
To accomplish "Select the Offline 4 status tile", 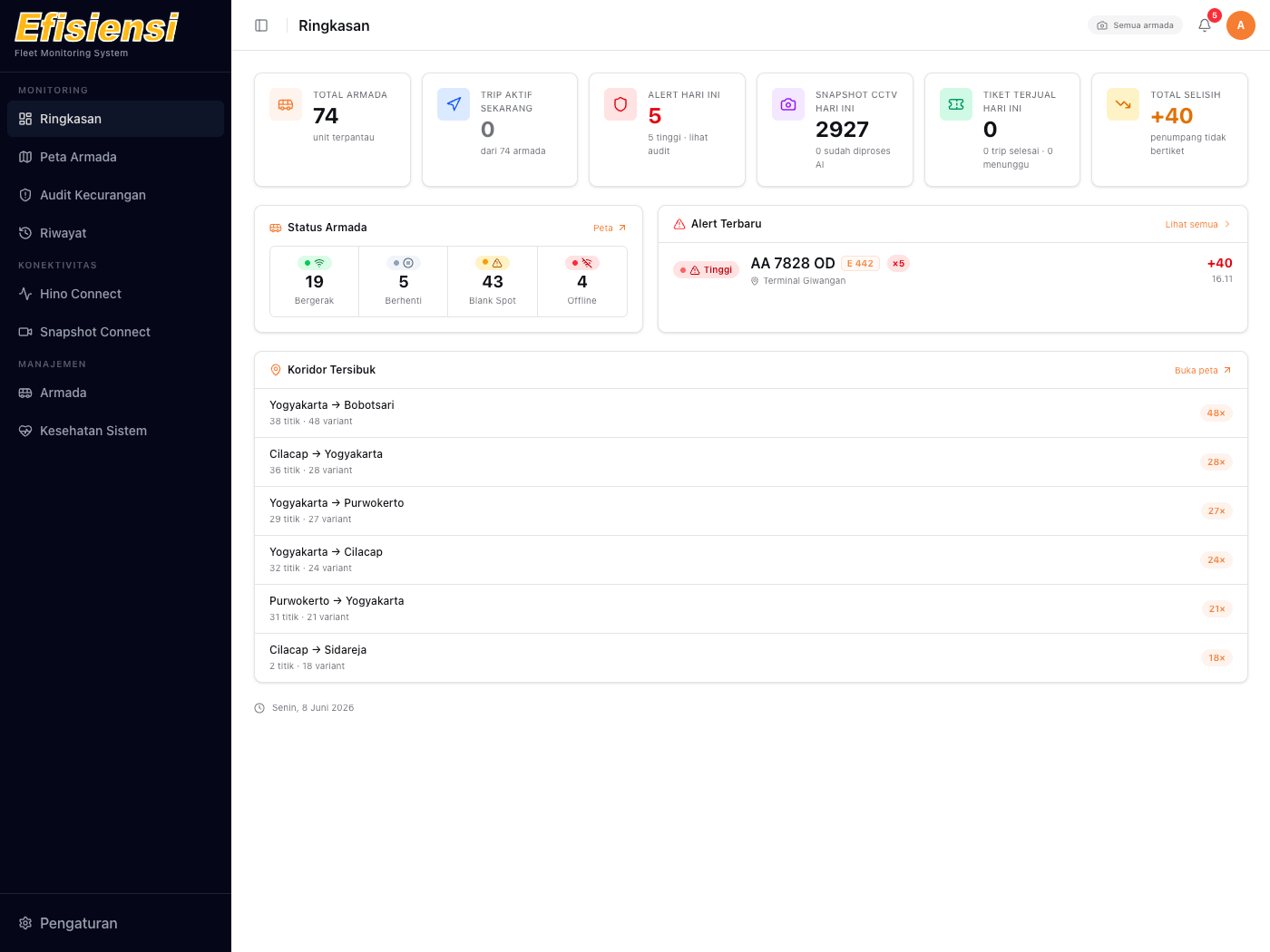I will pyautogui.click(x=582, y=282).
